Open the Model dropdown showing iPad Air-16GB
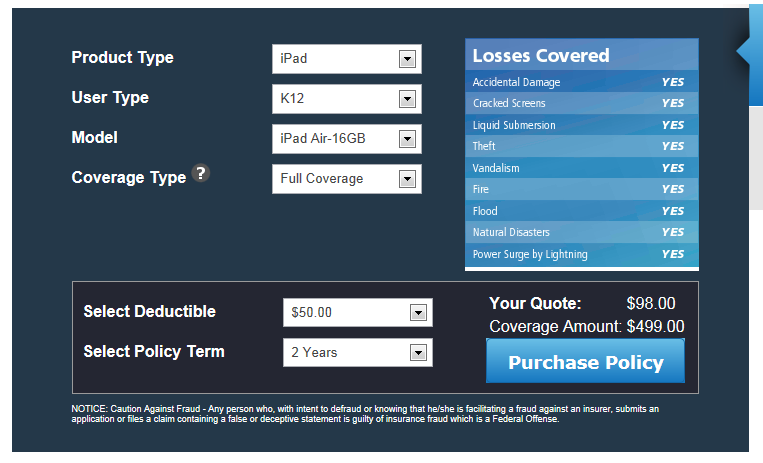 tap(347, 139)
